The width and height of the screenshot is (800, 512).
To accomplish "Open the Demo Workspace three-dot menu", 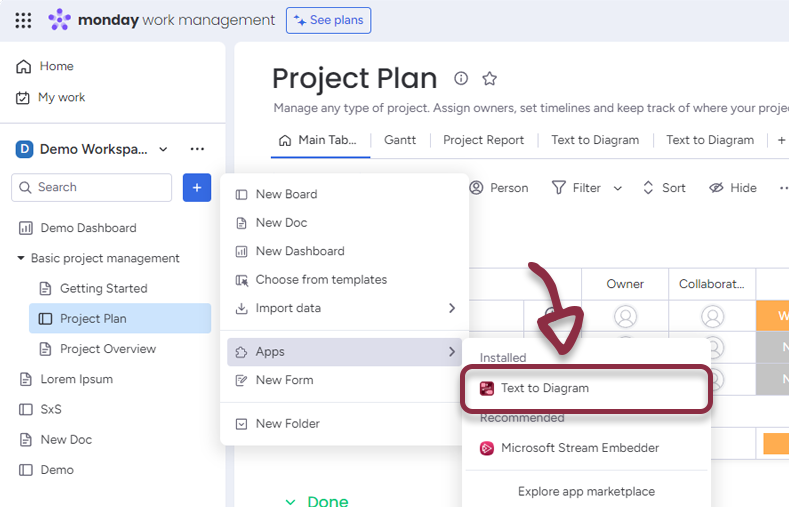I will 197,149.
